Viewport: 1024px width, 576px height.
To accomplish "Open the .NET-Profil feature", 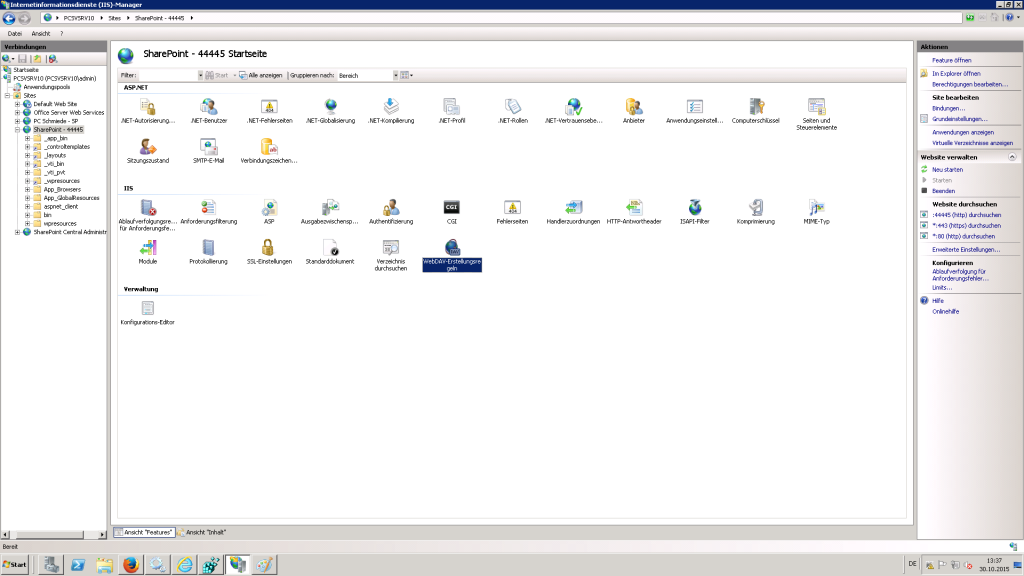I will coord(451,111).
